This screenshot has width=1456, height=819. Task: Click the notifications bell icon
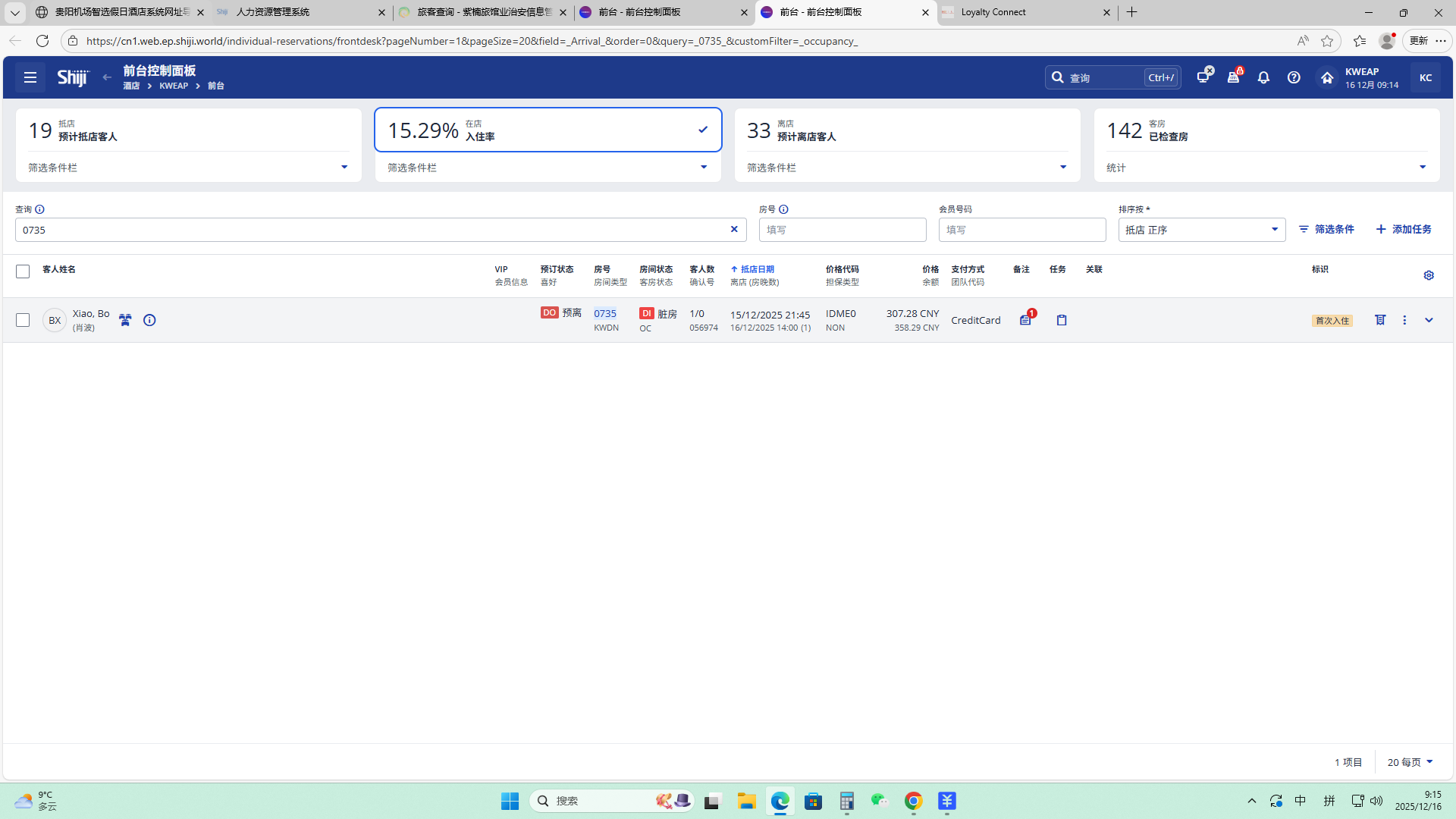click(1263, 77)
